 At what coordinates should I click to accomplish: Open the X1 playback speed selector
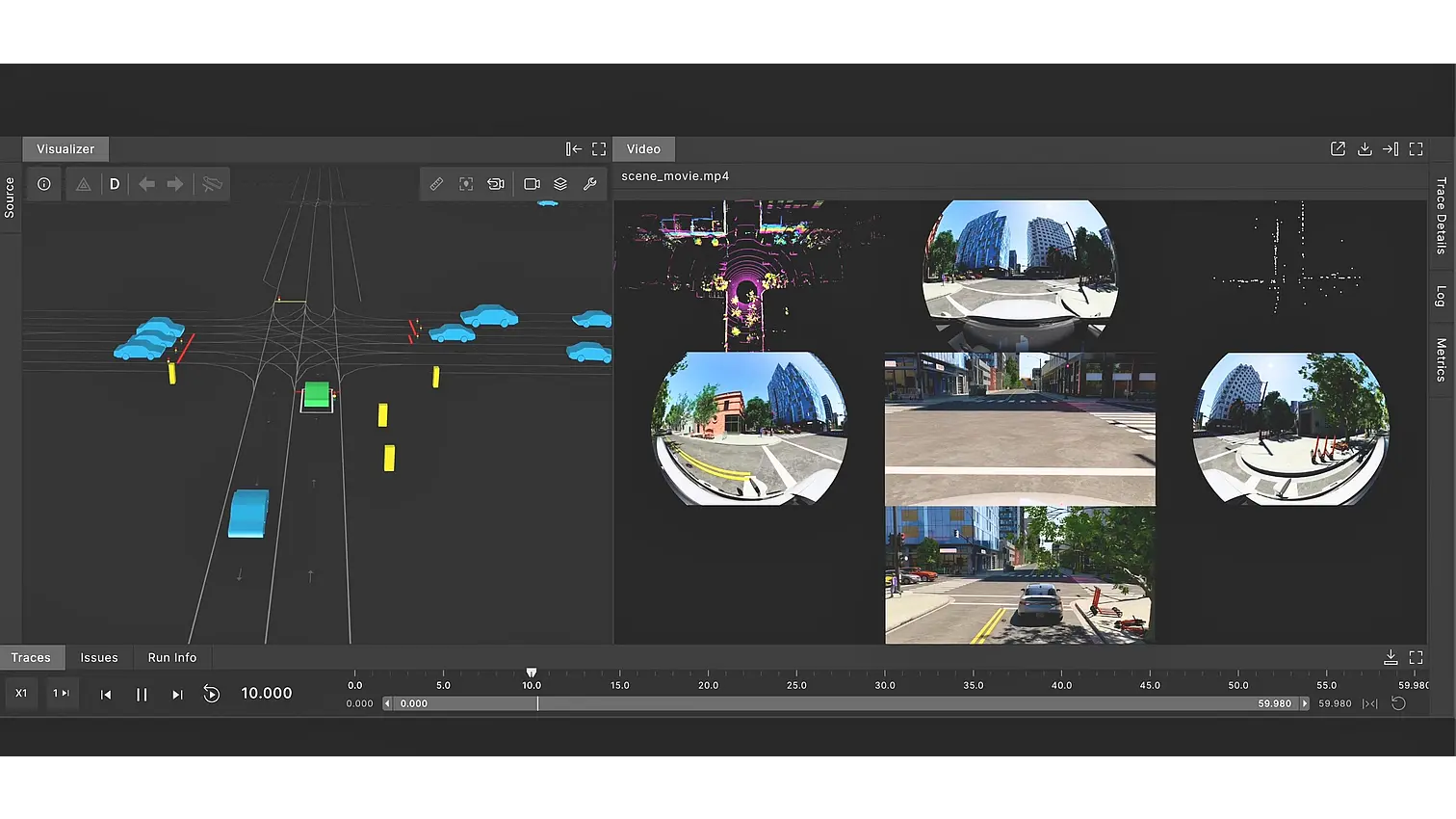(21, 694)
